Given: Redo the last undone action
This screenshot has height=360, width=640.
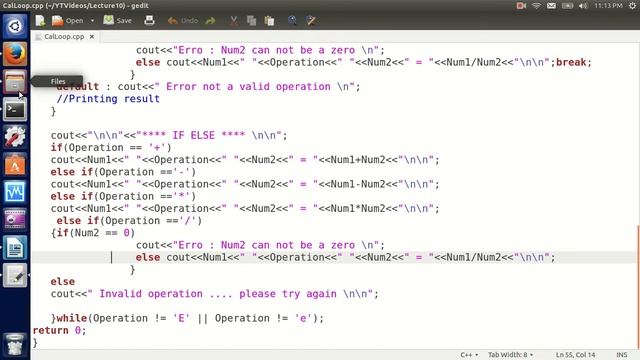Looking at the screenshot, I should [211, 20].
